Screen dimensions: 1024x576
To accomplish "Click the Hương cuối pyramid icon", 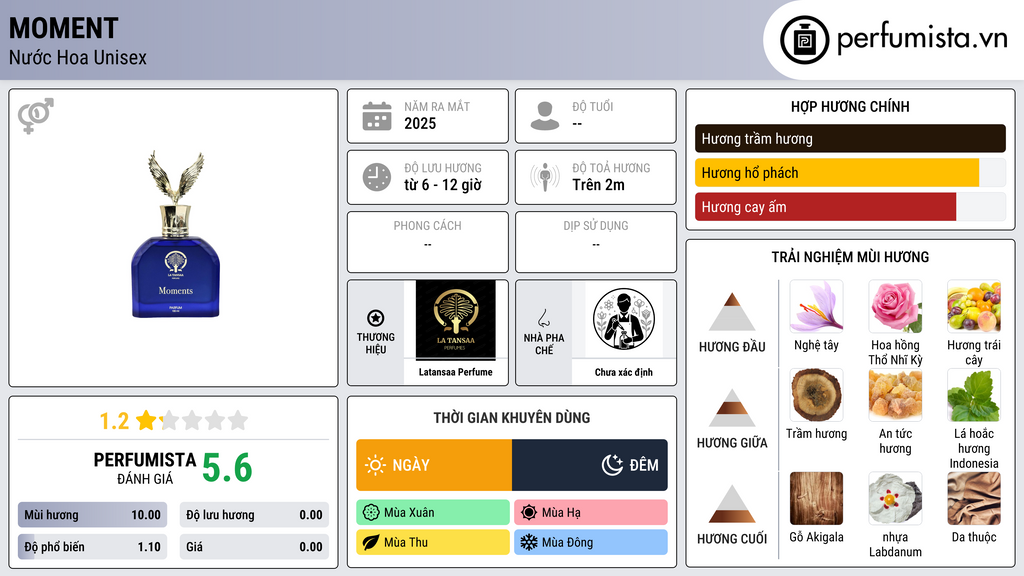I will click(x=732, y=504).
